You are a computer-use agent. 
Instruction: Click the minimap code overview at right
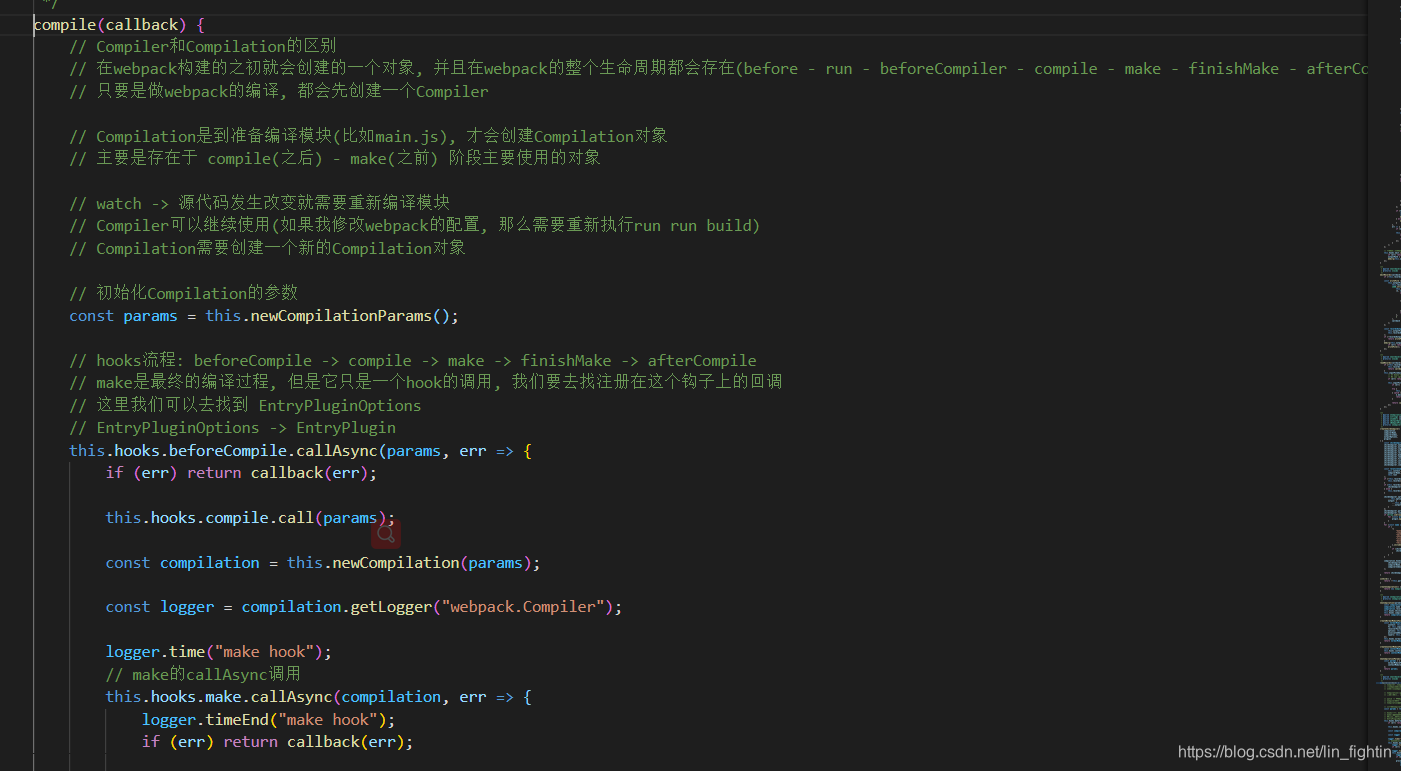point(1390,385)
